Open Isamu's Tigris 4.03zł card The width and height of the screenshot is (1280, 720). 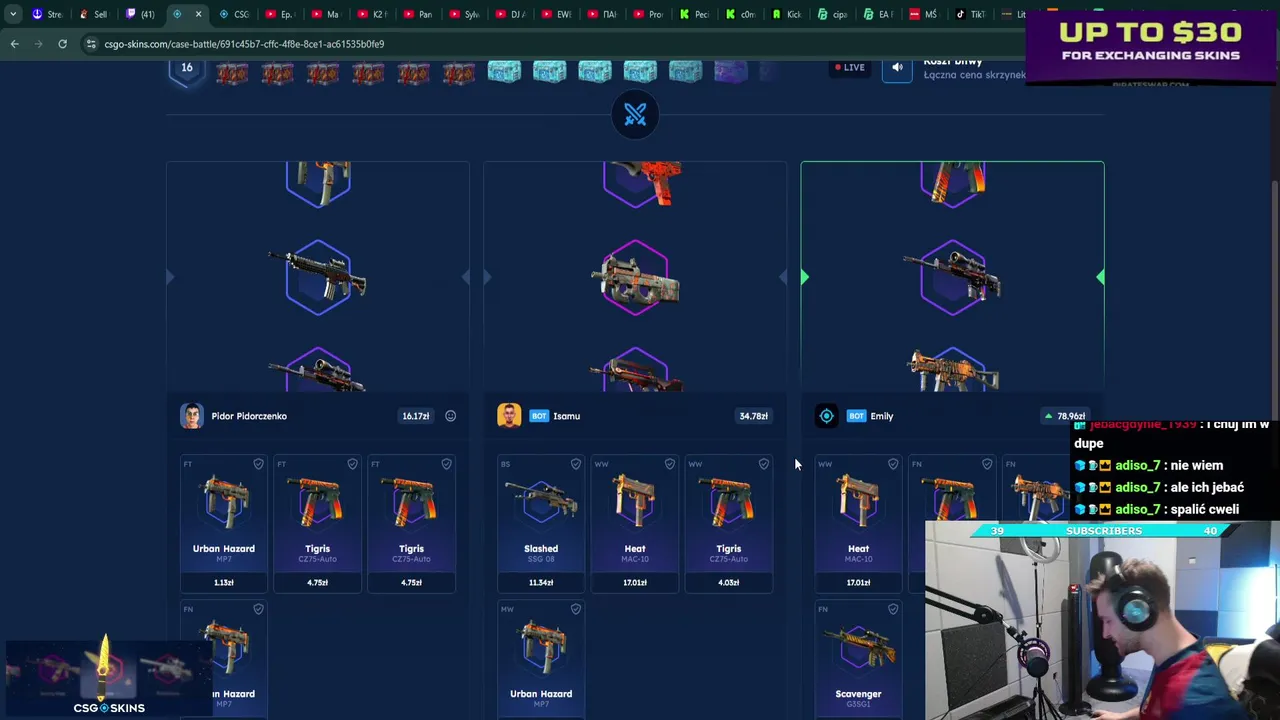pos(729,524)
